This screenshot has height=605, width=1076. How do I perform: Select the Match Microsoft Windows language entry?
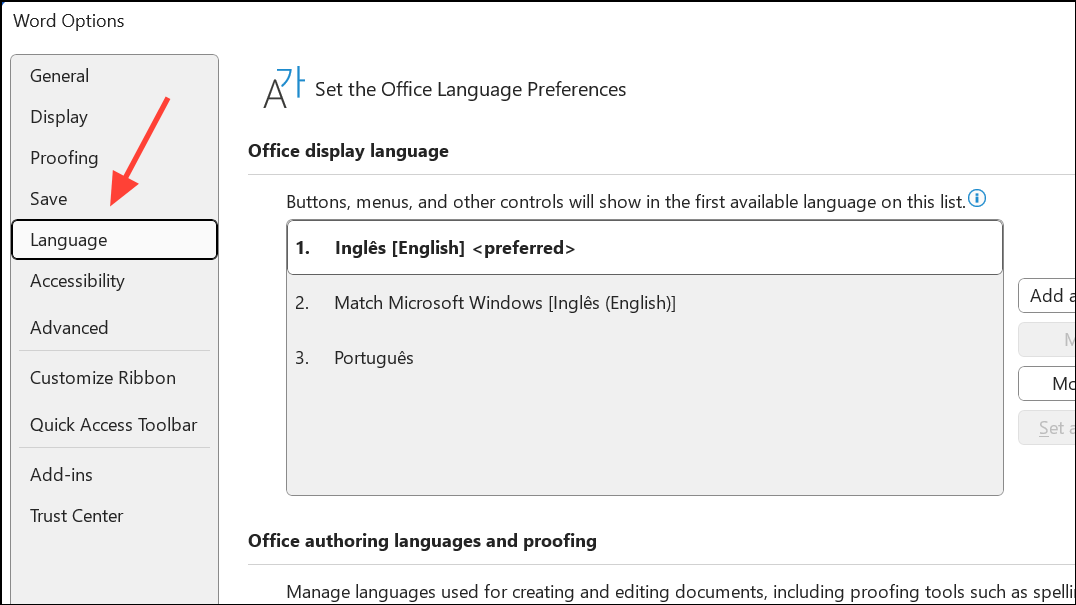505,303
